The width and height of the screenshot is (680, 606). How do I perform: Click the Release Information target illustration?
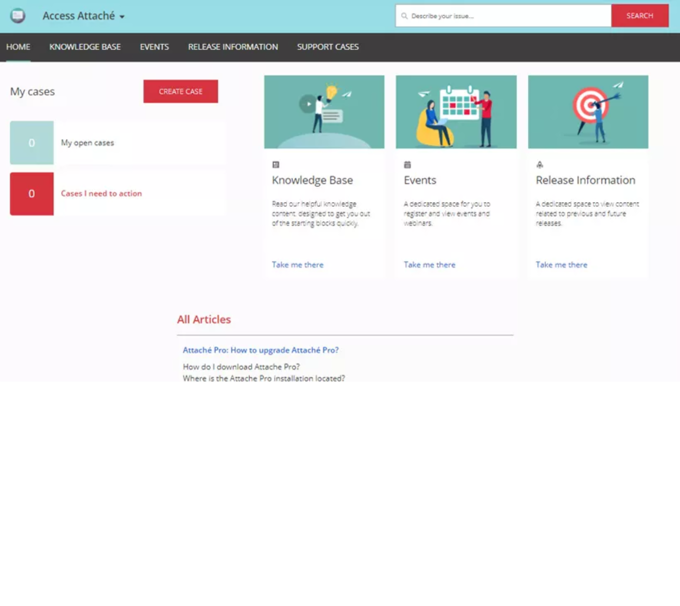tap(588, 112)
